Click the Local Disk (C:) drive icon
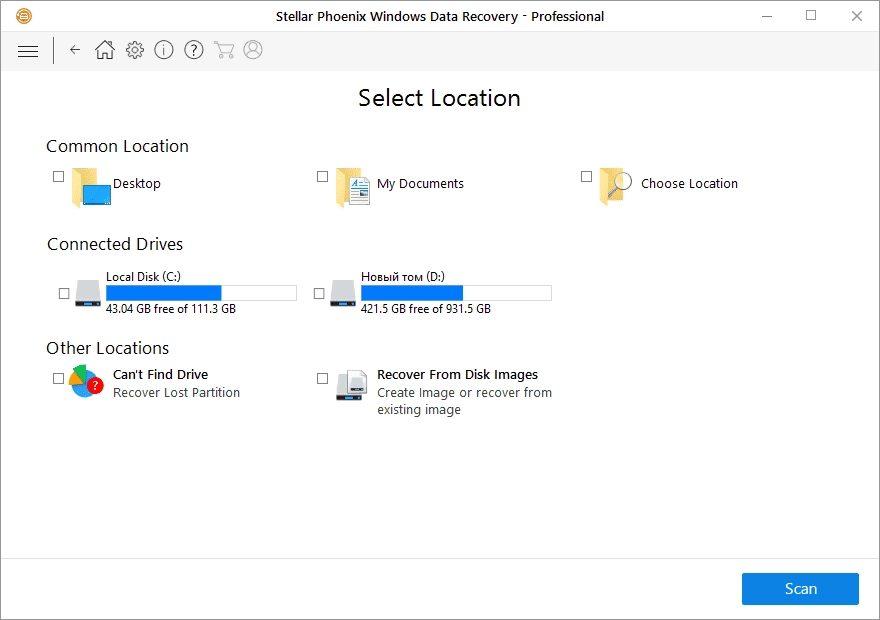This screenshot has width=880, height=620. 88,293
